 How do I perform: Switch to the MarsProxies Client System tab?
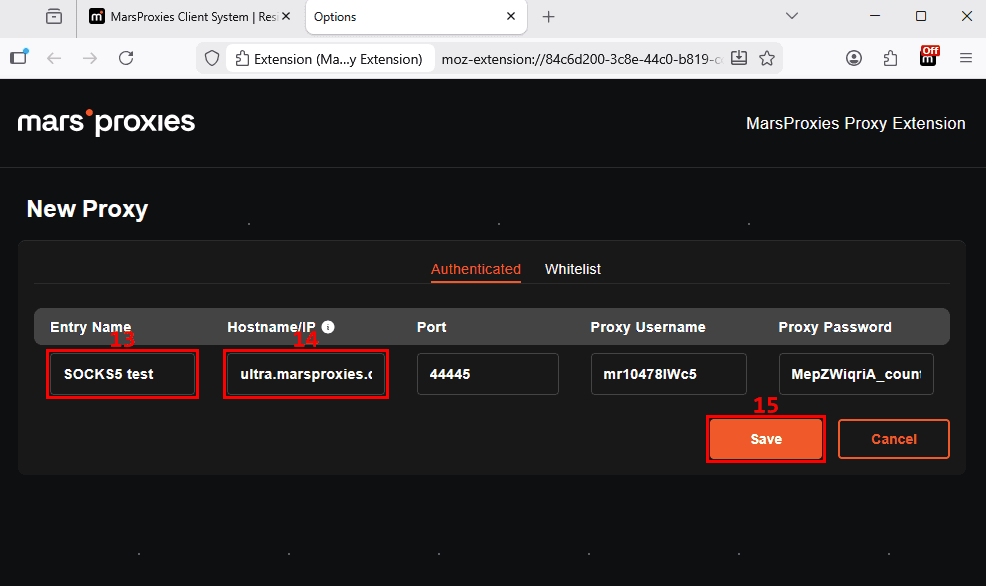coord(189,17)
